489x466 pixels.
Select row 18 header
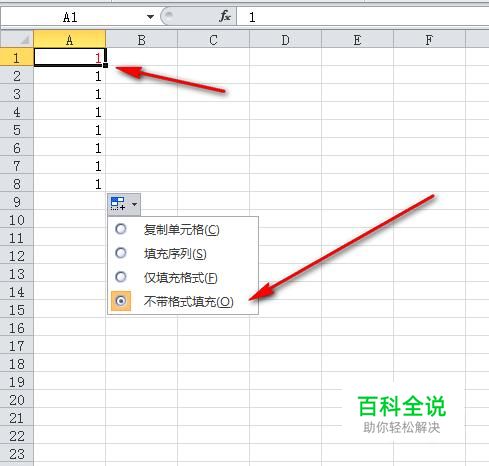(x=17, y=364)
